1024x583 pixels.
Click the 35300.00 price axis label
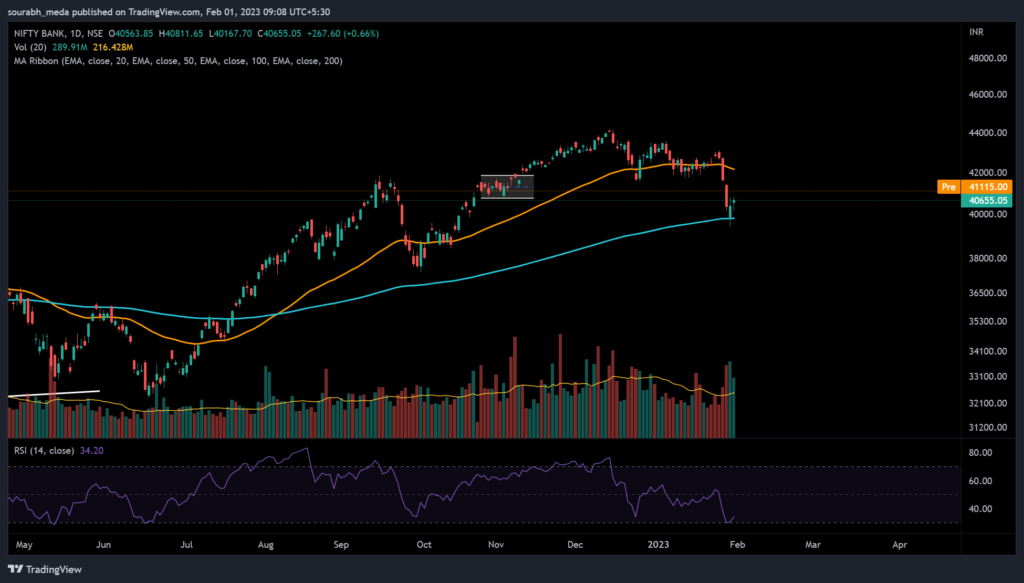[x=987, y=321]
